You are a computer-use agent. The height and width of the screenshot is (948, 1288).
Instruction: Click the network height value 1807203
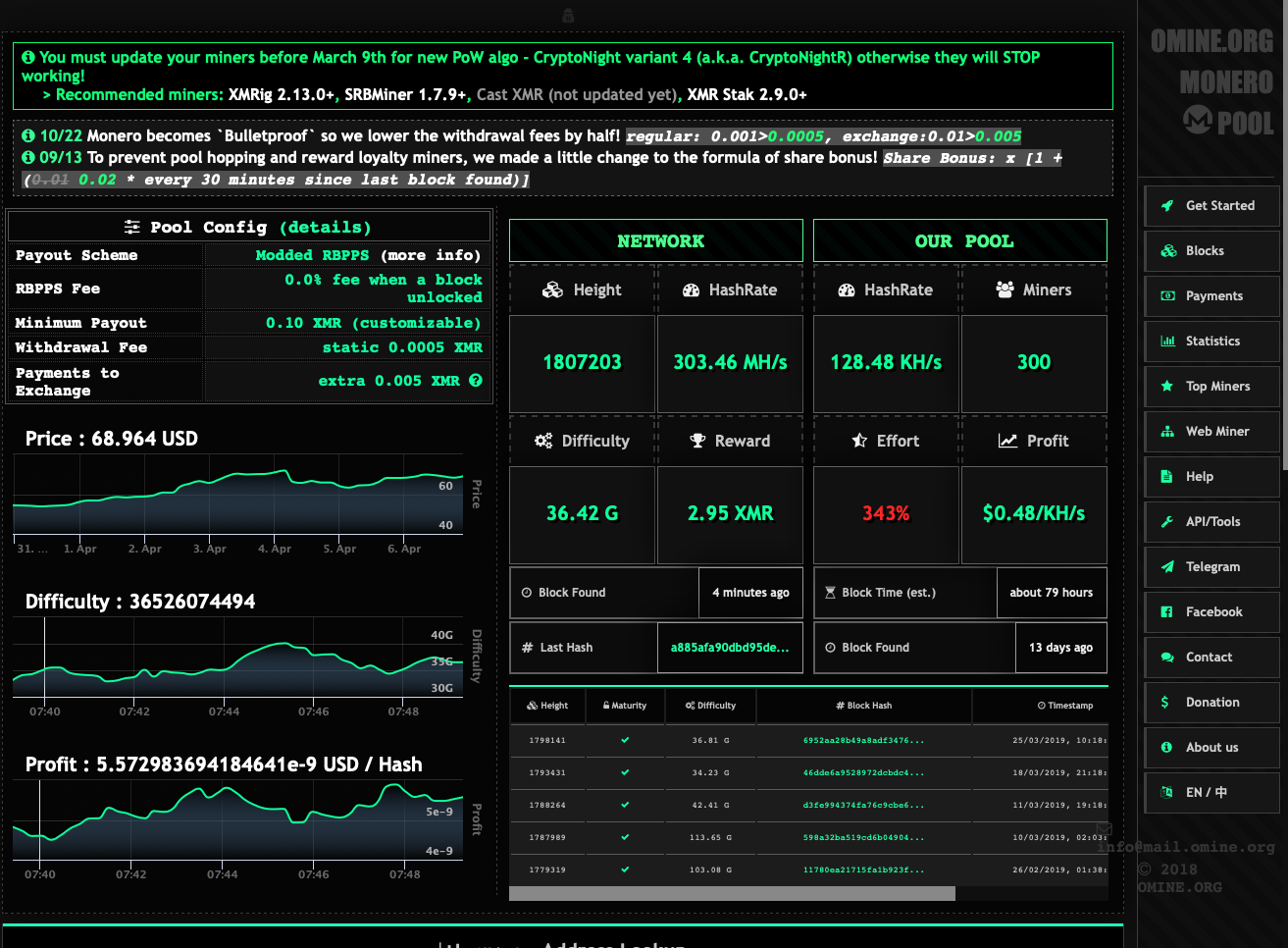tap(583, 362)
